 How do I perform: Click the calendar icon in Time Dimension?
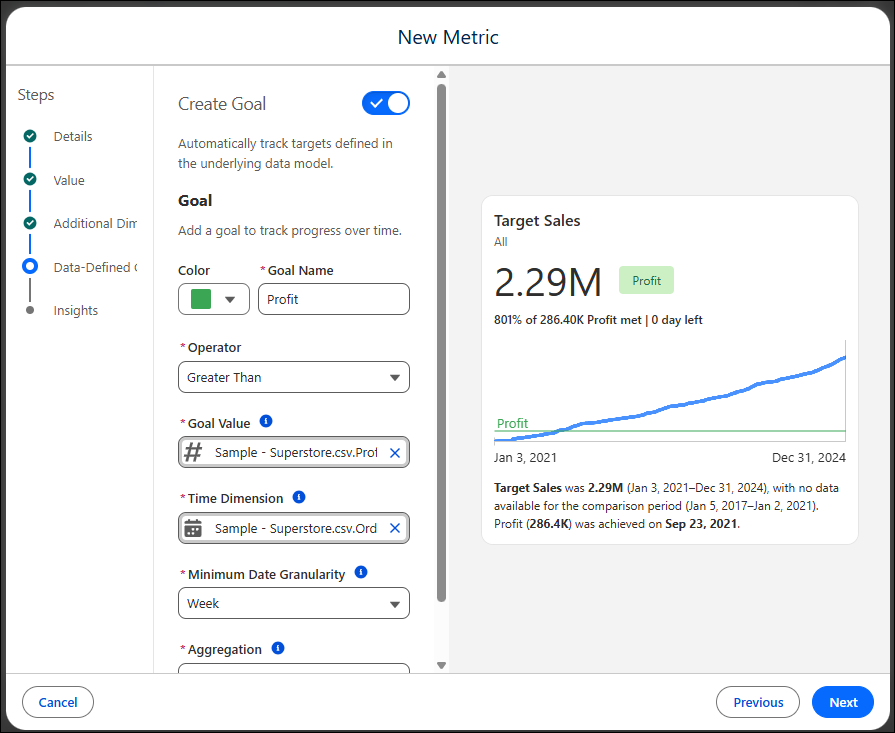click(193, 528)
